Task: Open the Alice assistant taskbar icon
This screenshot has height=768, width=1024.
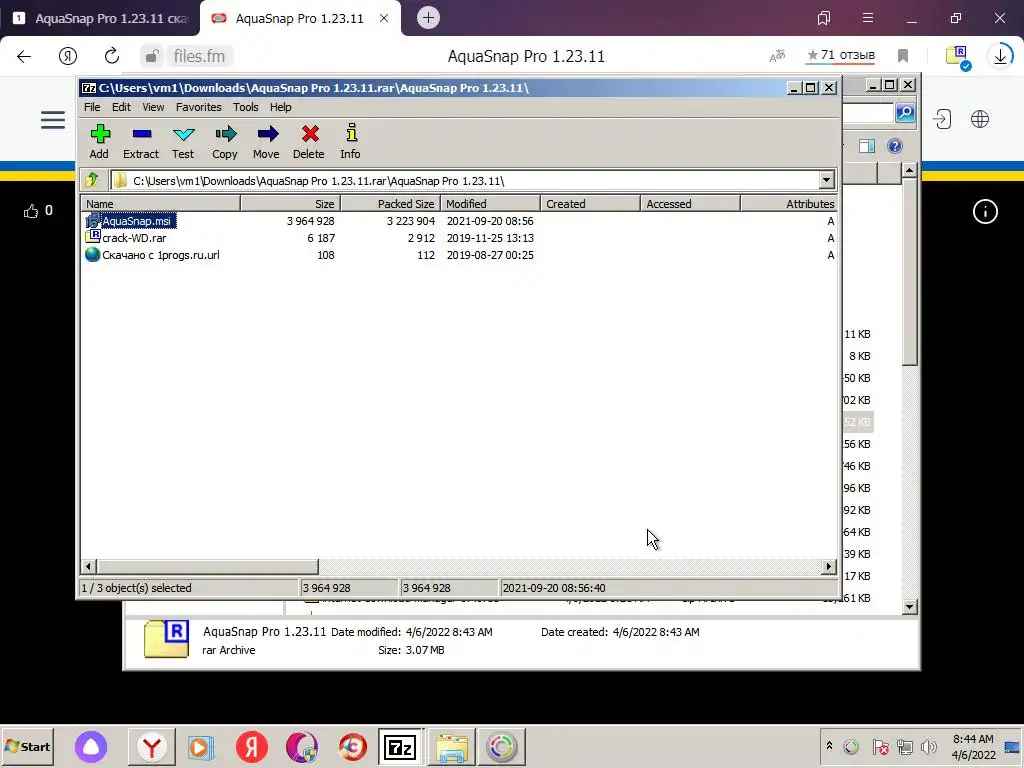Action: 91,746
